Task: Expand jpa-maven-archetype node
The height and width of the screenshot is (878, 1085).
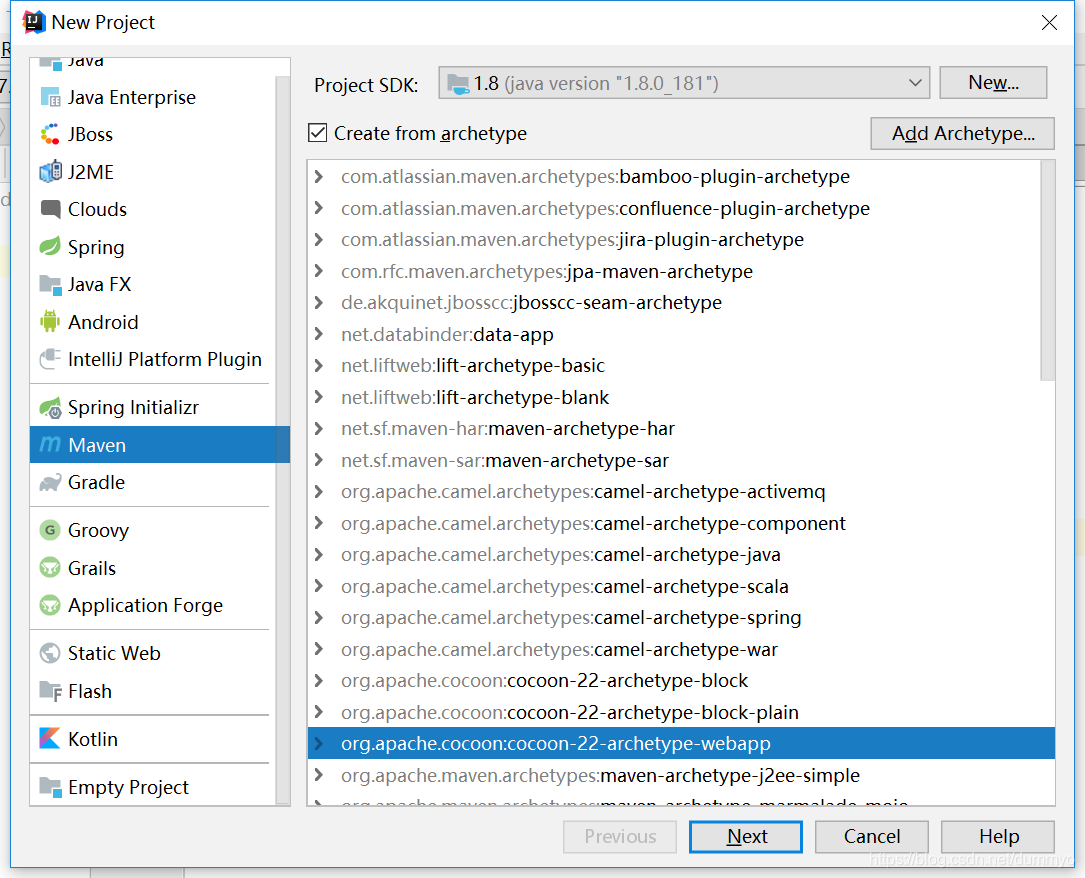Action: coord(318,271)
